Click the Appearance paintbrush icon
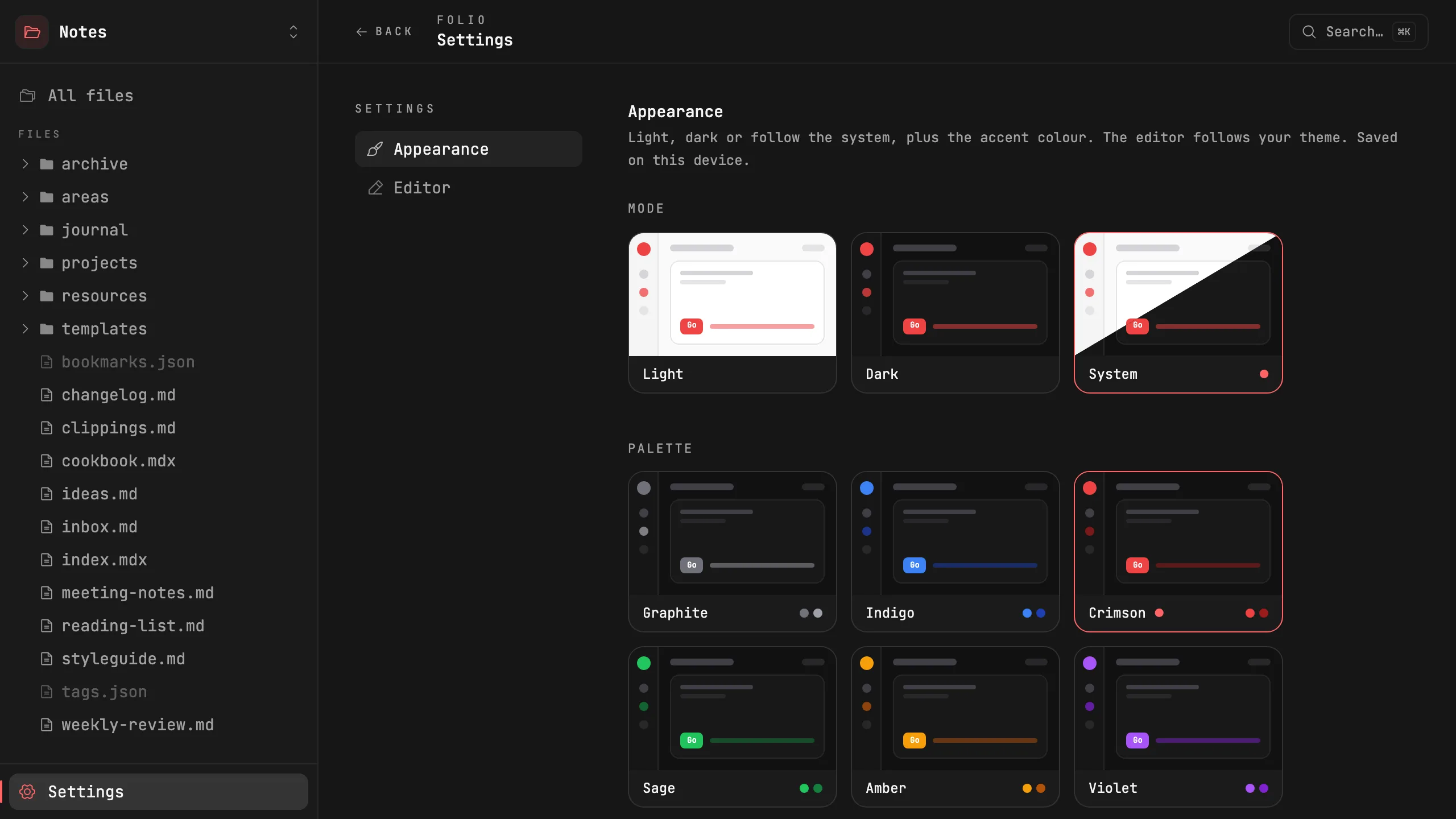Viewport: 1456px width, 819px height. (x=375, y=149)
